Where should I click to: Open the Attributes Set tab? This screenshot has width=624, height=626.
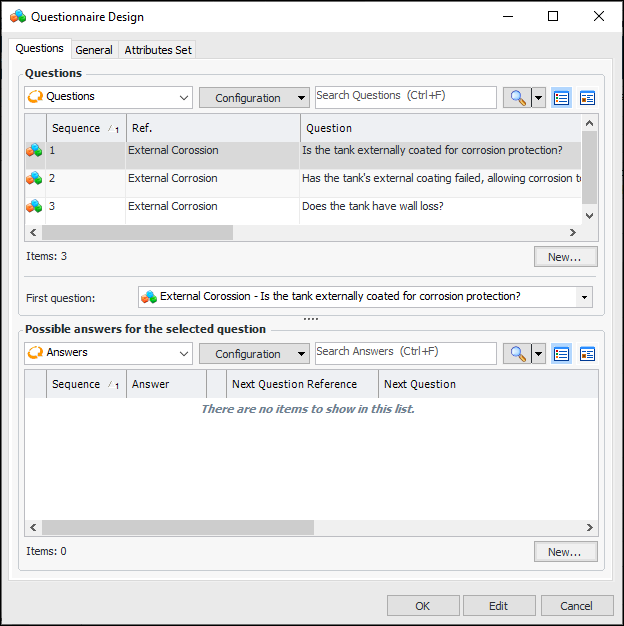[x=158, y=50]
